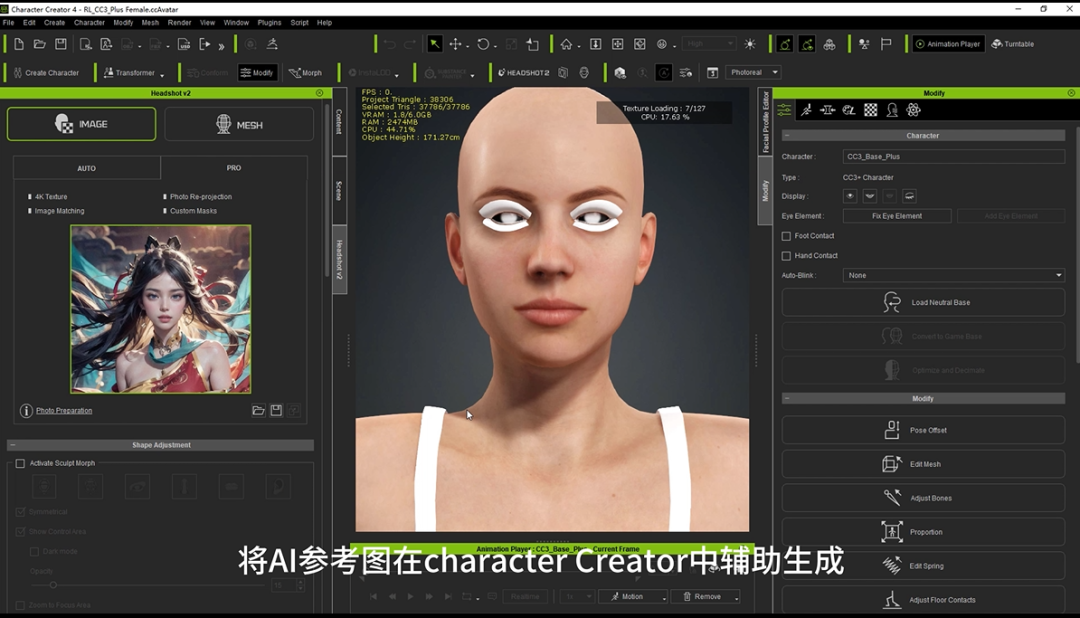
Task: Click the Home view icon
Action: click(x=566, y=44)
